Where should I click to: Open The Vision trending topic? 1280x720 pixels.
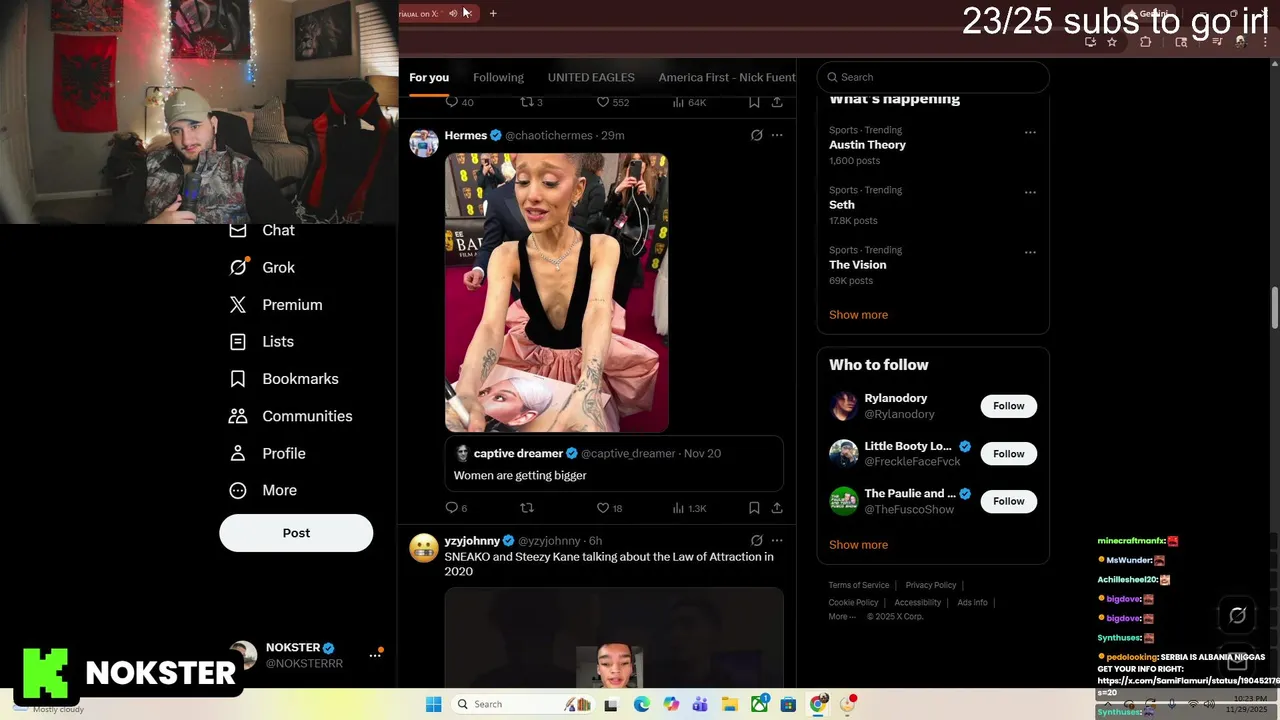(x=857, y=265)
